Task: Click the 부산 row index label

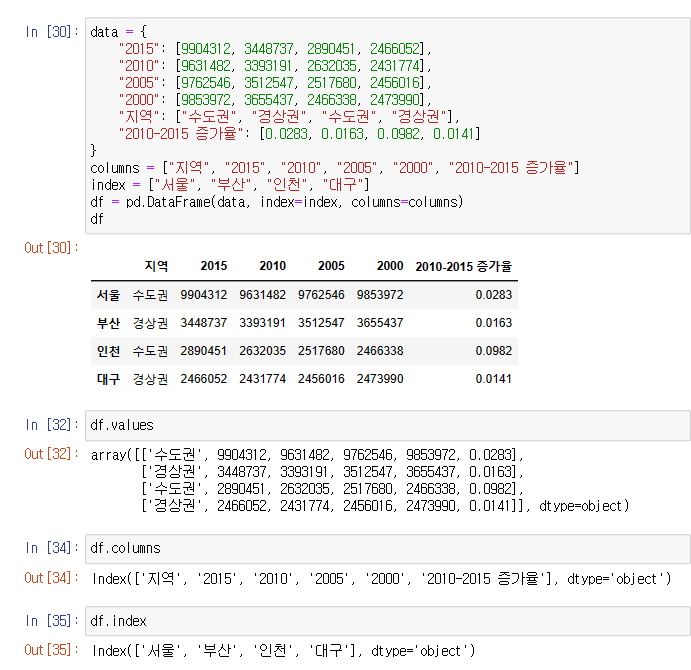Action: tap(108, 323)
